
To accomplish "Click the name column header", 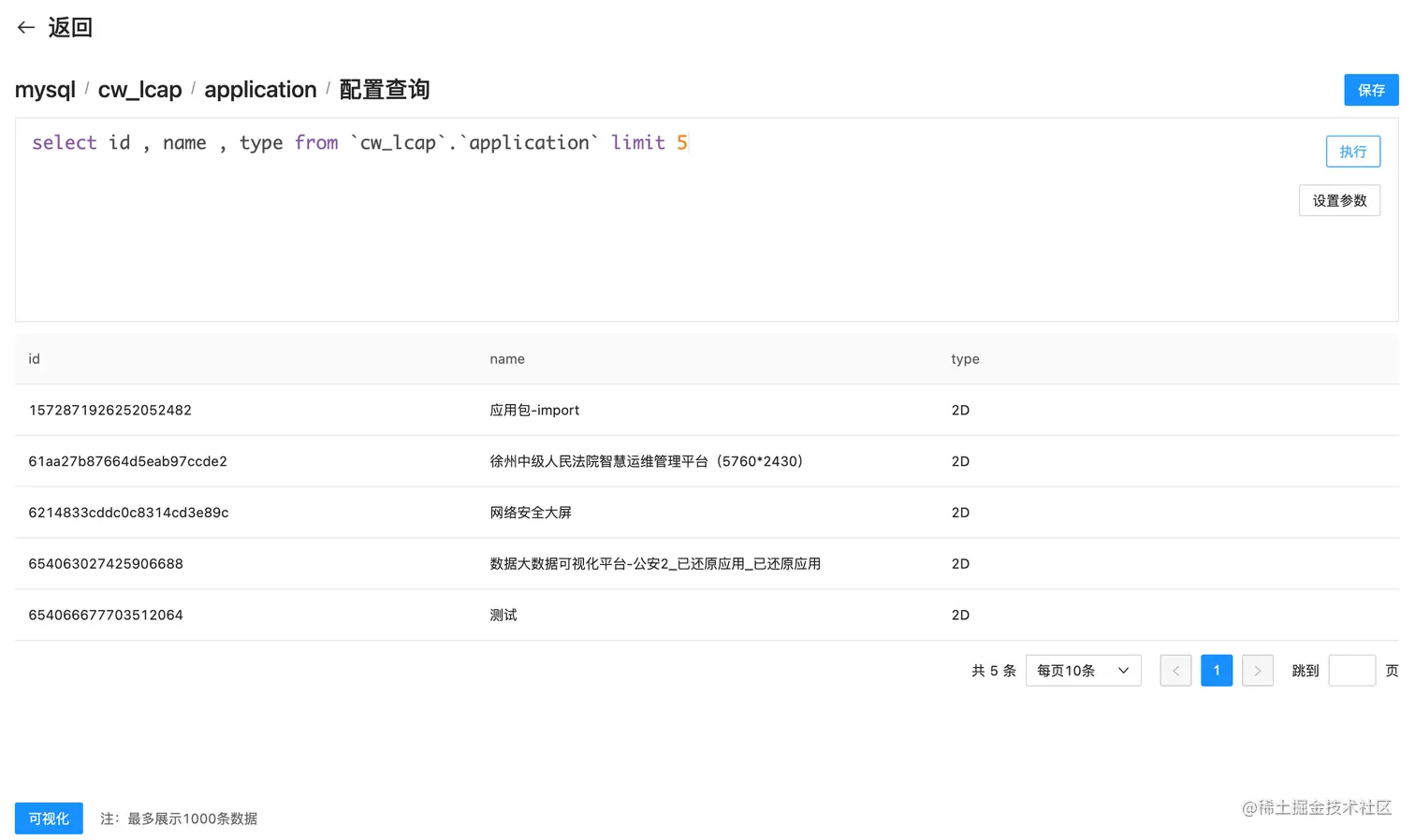I will [x=507, y=359].
